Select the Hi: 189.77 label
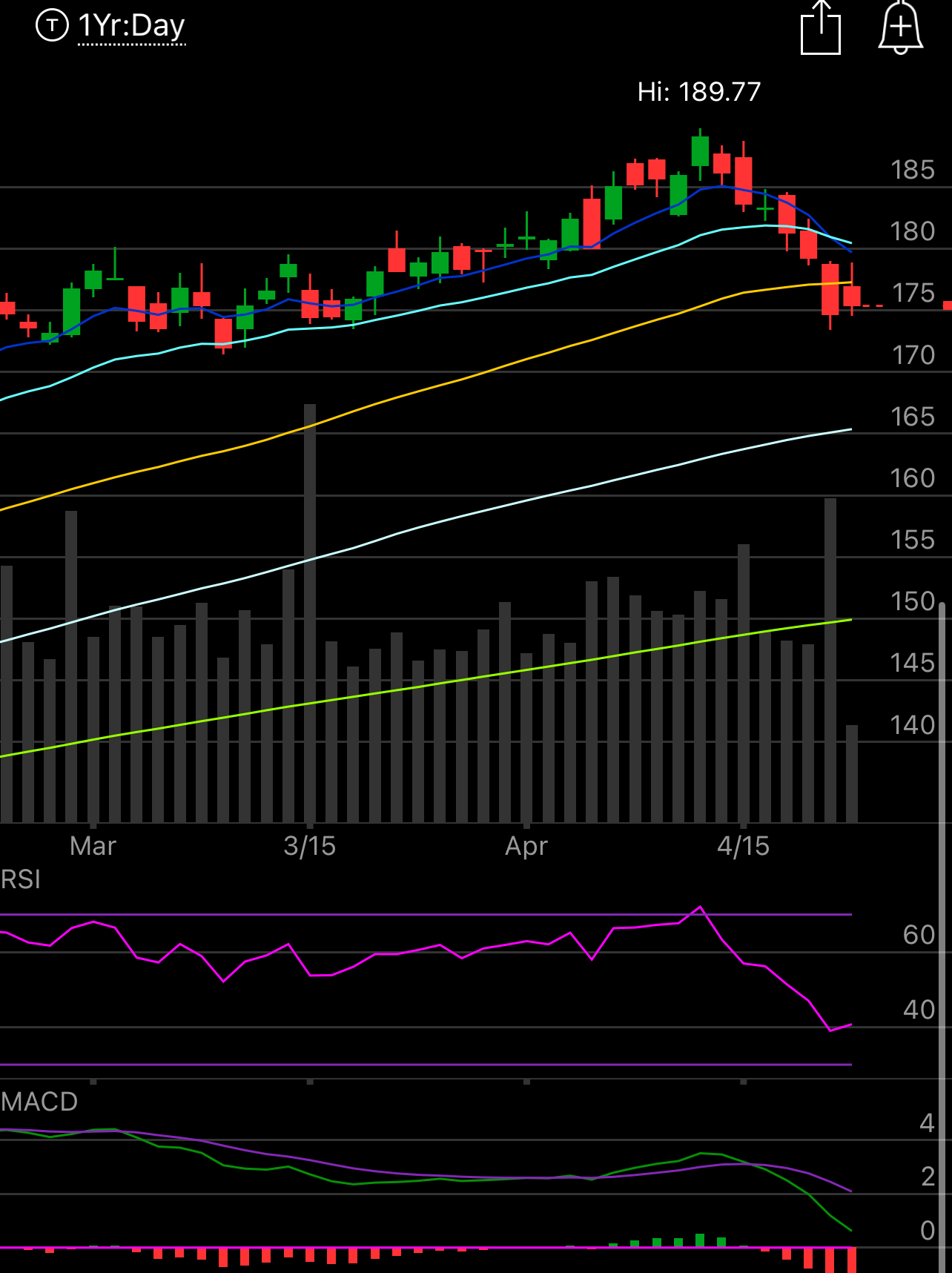Viewport: 952px width, 1273px height. click(699, 91)
